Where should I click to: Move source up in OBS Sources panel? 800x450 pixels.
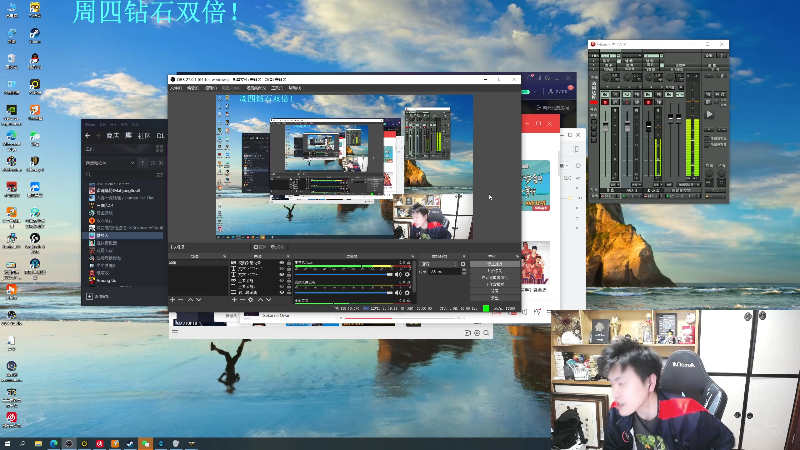(x=260, y=299)
